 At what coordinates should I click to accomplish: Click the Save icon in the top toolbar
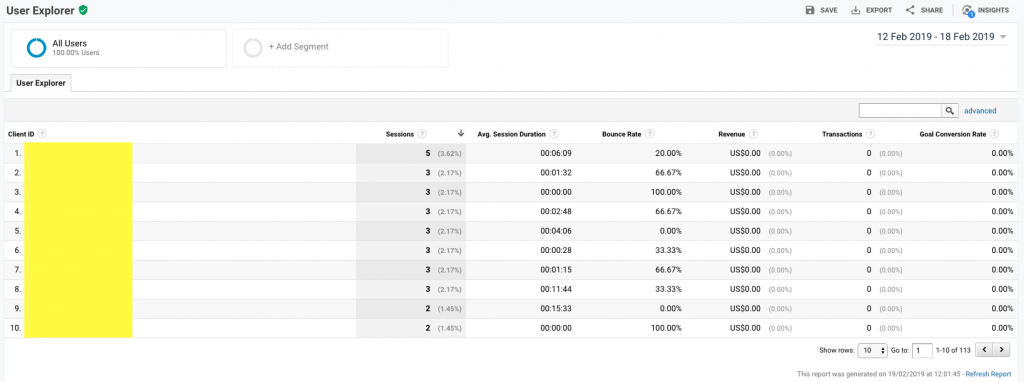tap(810, 10)
